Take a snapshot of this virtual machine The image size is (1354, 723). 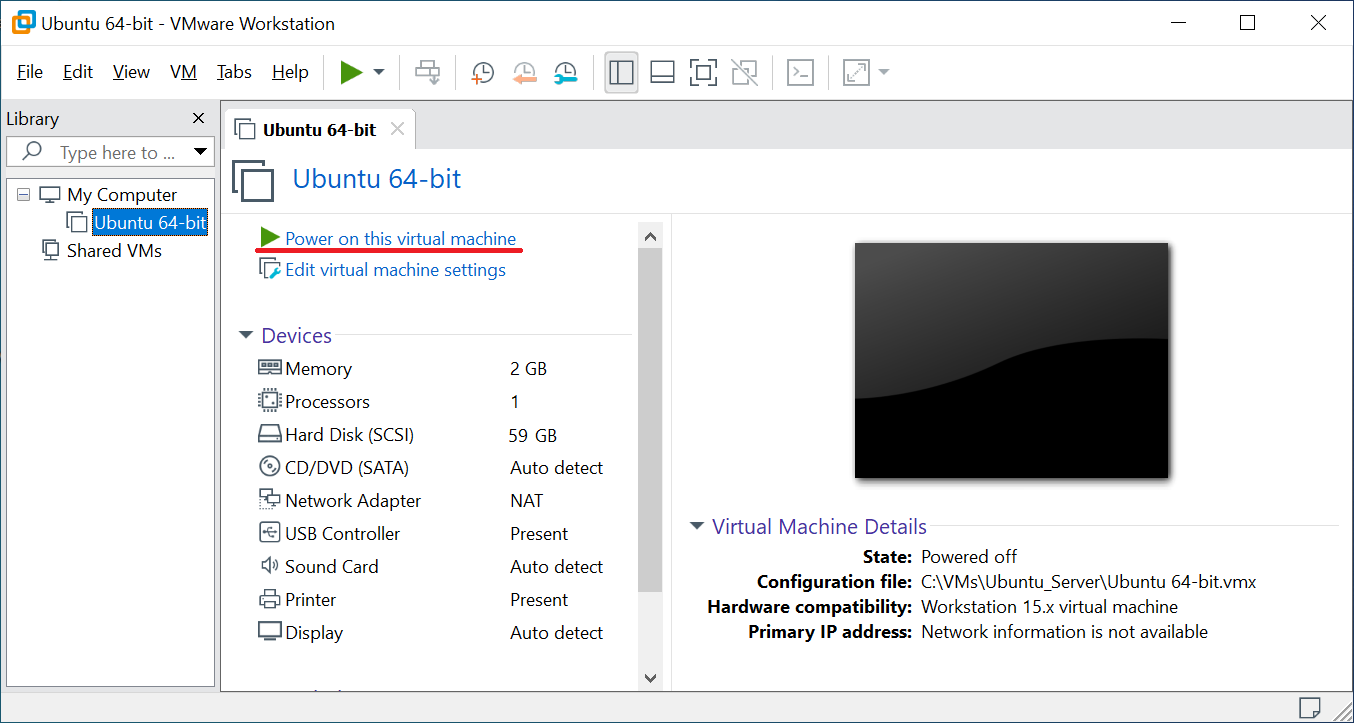(483, 72)
